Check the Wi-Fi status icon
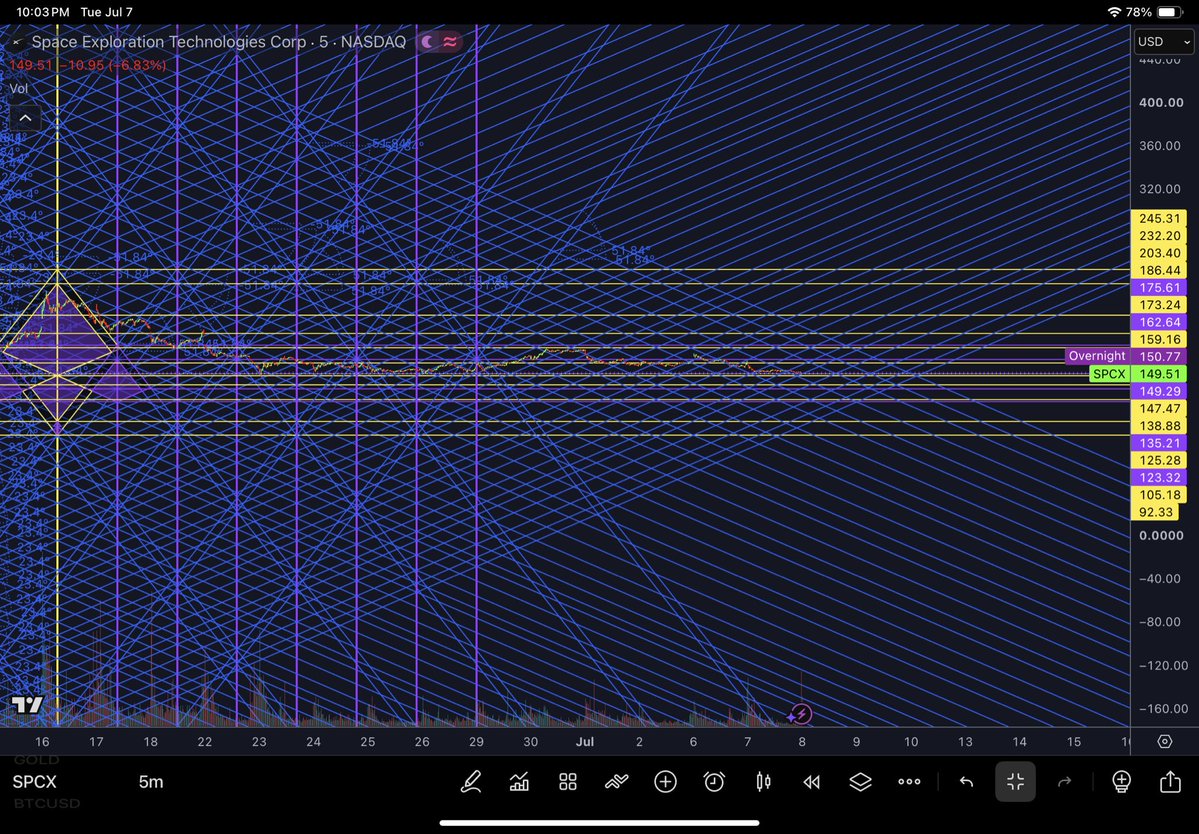 point(1114,12)
